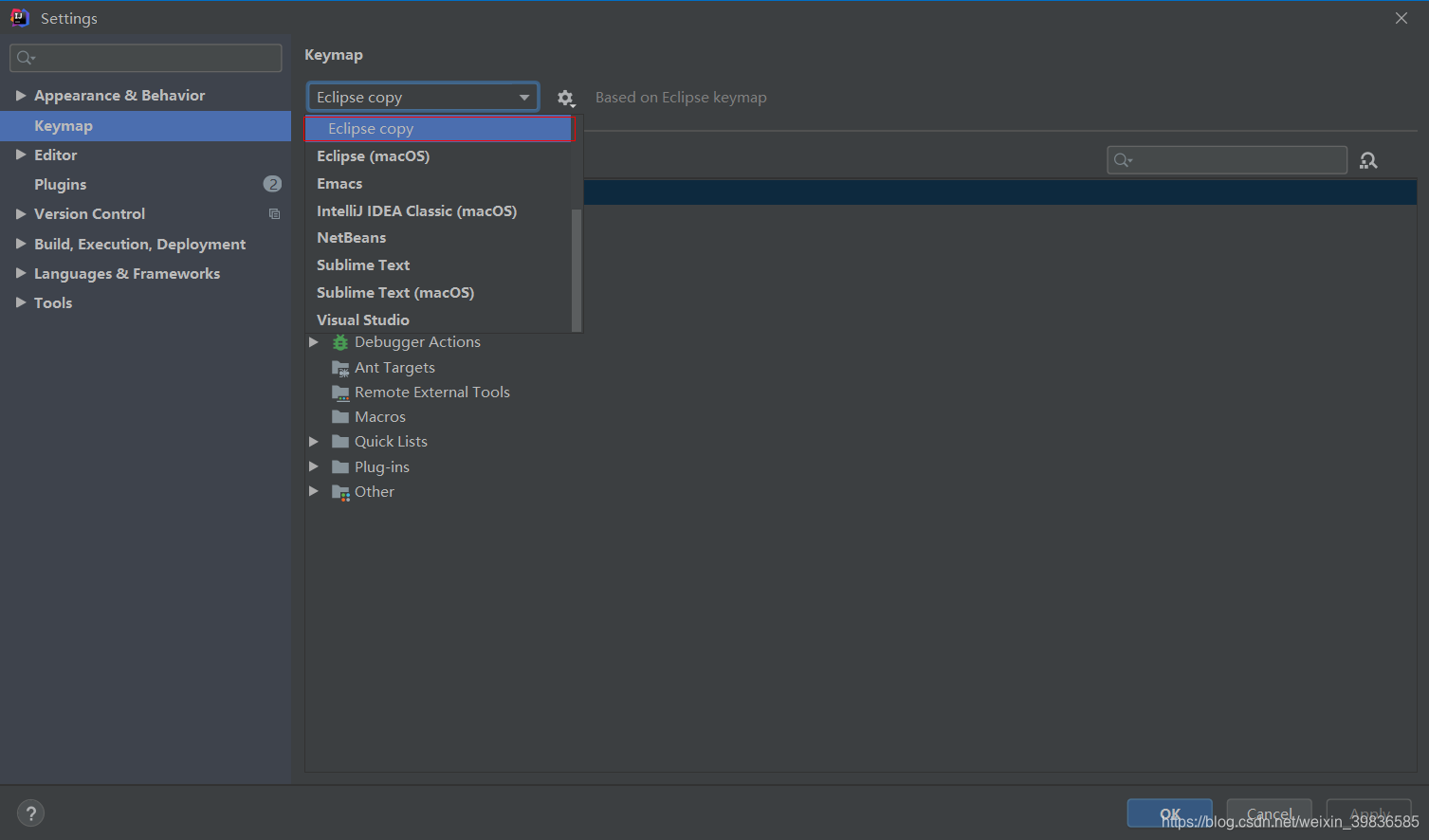
Task: Choose Eclipse (macOS) keymap
Action: pos(438,156)
